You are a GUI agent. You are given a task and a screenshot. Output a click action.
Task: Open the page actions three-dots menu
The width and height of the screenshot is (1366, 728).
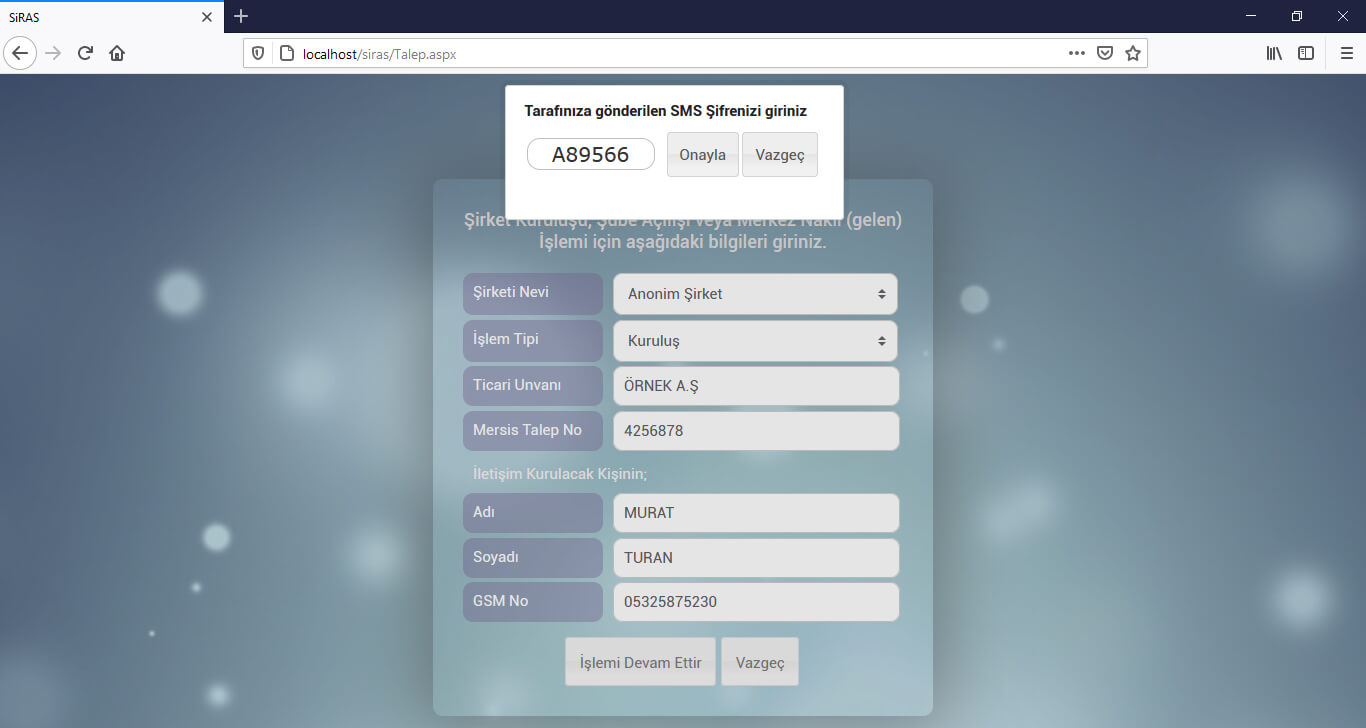pos(1076,53)
